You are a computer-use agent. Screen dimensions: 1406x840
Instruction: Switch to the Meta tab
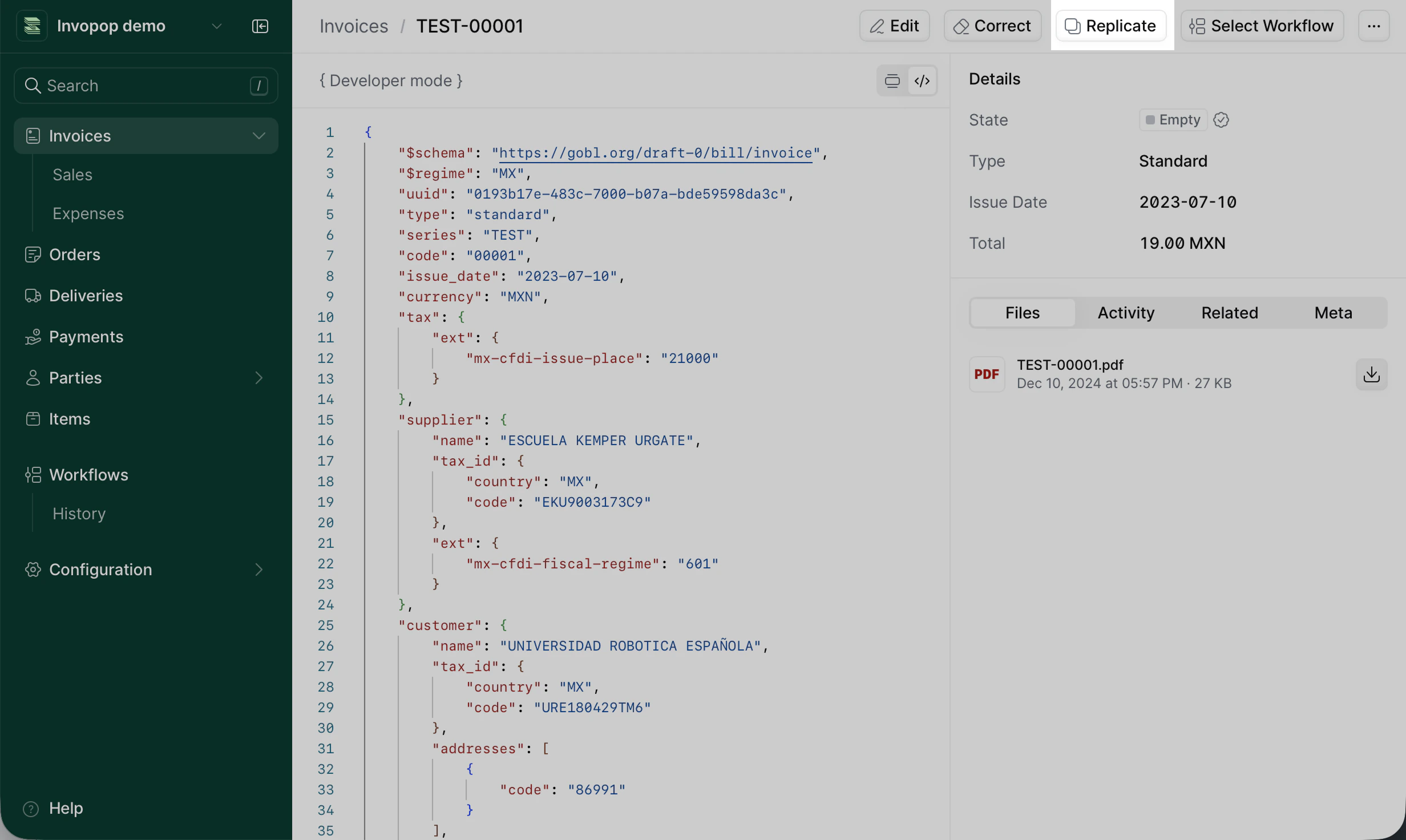(1333, 313)
